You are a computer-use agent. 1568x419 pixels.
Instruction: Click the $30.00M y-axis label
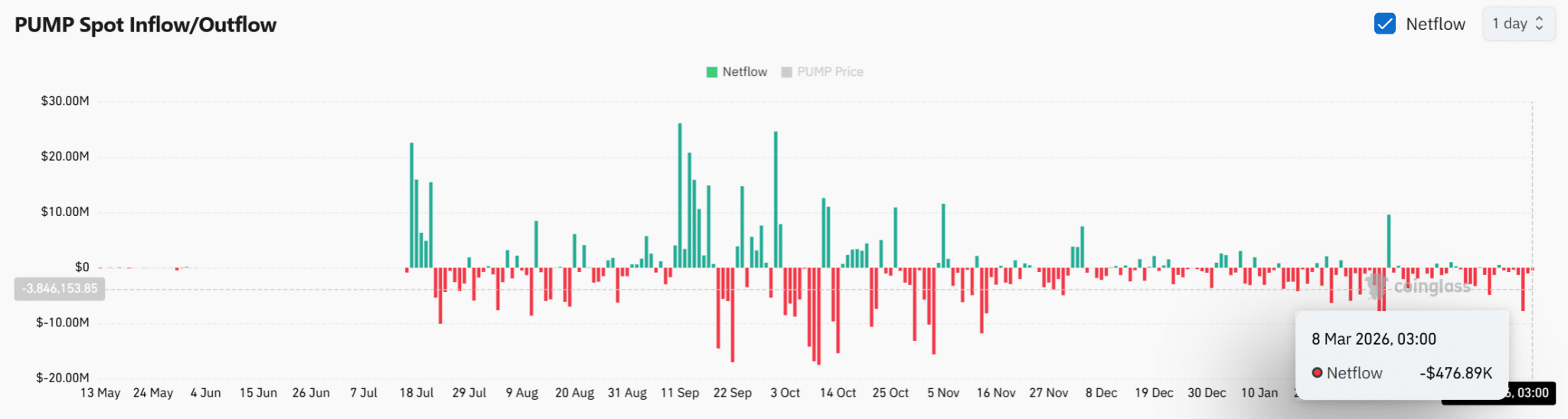(65, 101)
